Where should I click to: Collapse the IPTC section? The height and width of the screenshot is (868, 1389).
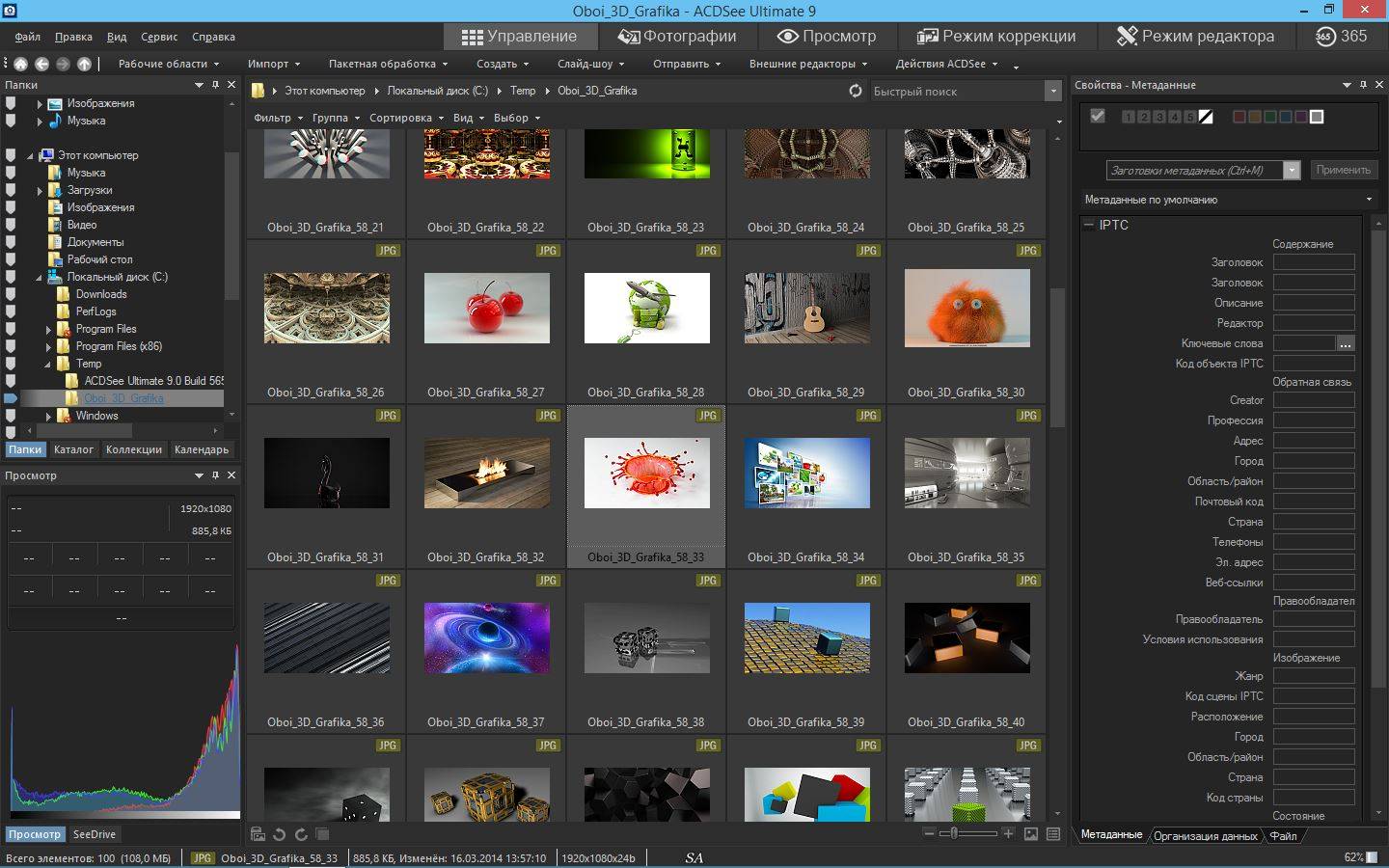click(x=1089, y=225)
